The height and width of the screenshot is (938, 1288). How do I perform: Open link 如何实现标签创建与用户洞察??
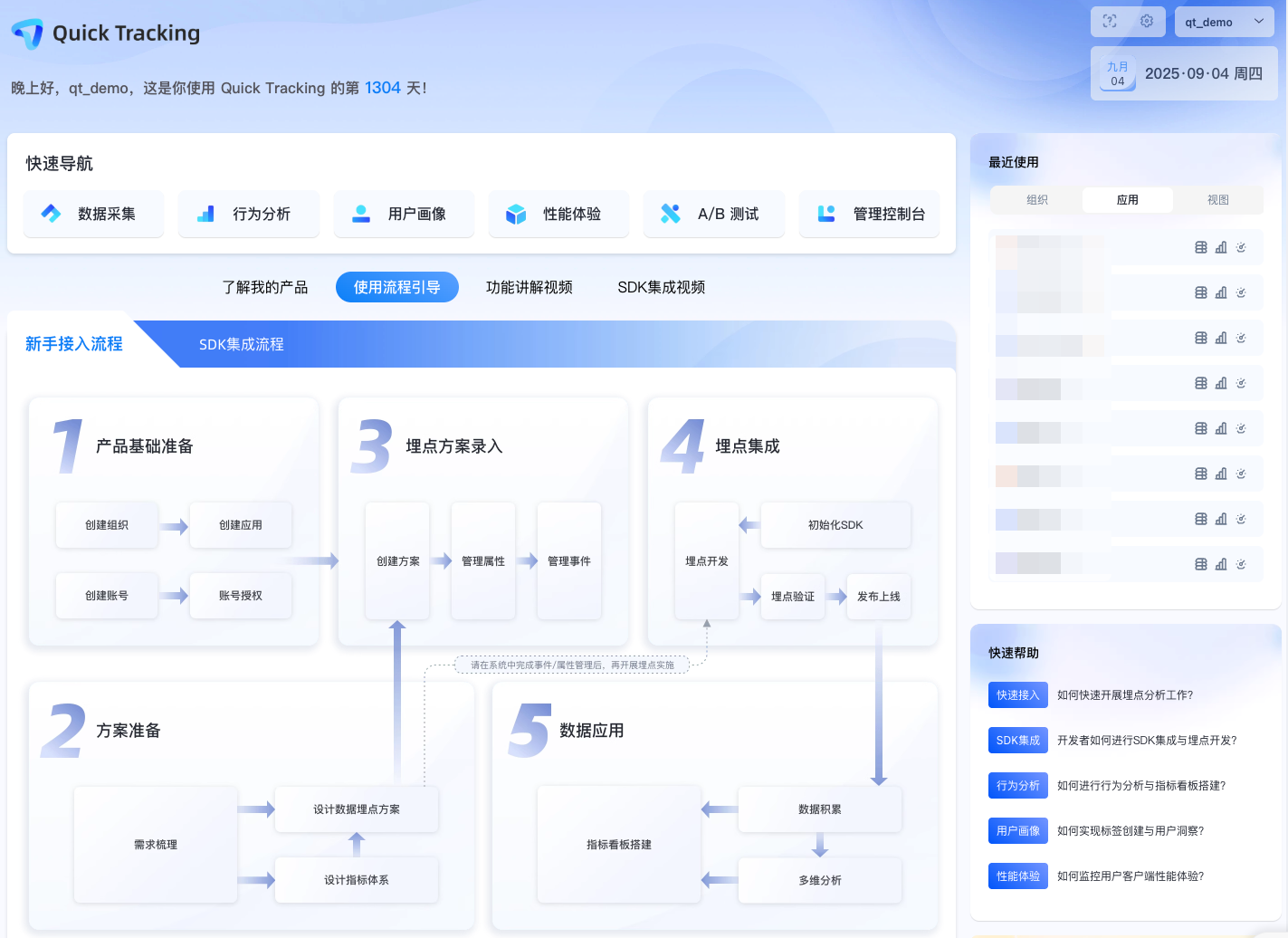pos(1131,831)
